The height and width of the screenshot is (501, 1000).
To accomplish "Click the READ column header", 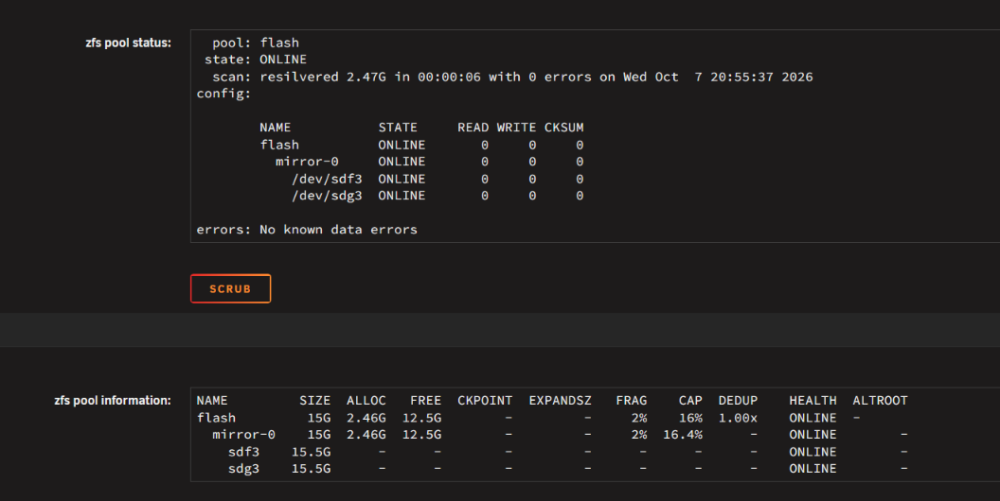I will (473, 127).
